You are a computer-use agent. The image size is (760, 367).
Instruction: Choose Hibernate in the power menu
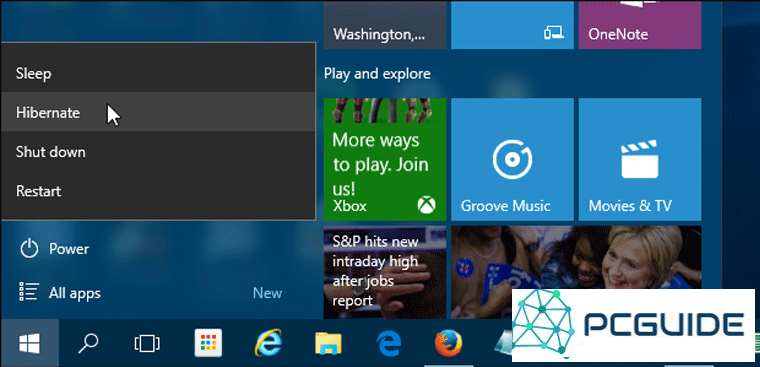(158, 112)
